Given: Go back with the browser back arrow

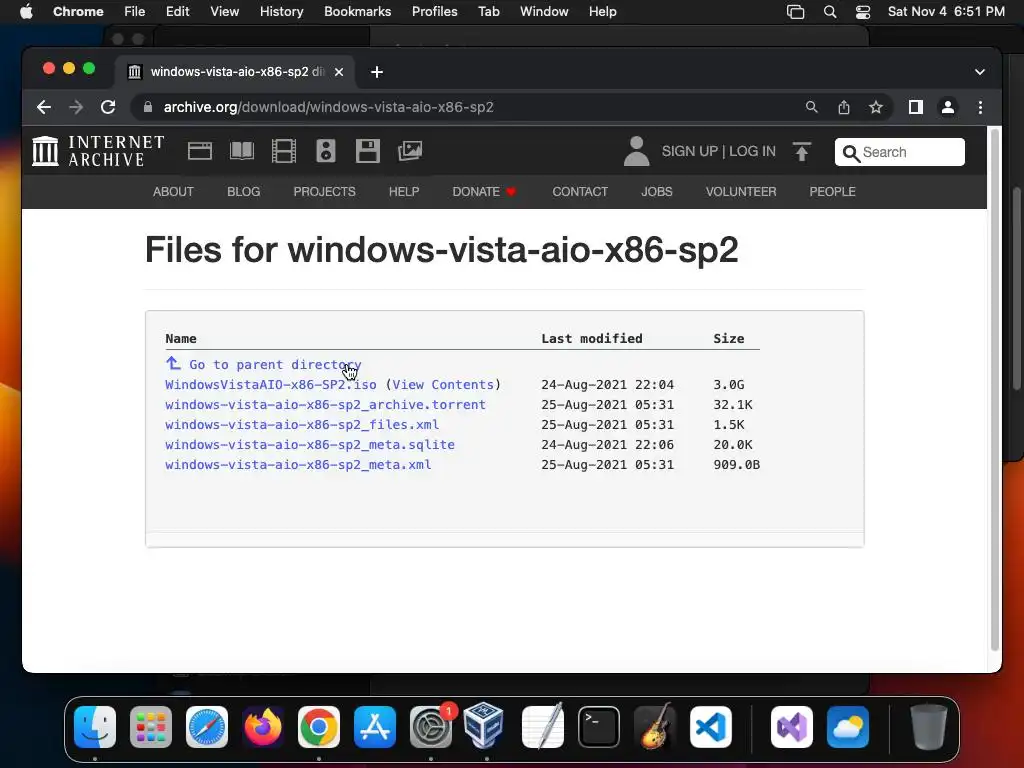Looking at the screenshot, I should pos(44,107).
